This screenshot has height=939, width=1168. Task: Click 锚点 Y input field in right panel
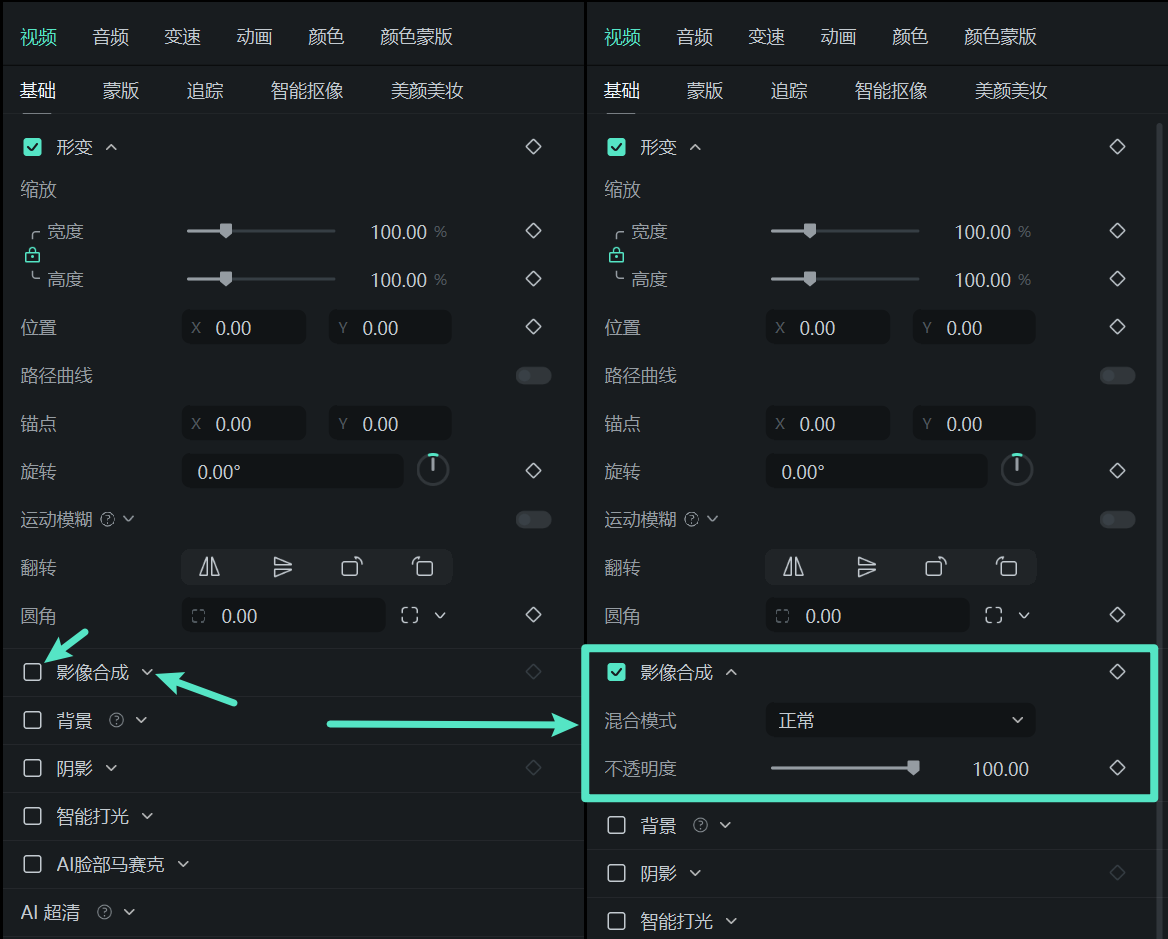pos(974,423)
